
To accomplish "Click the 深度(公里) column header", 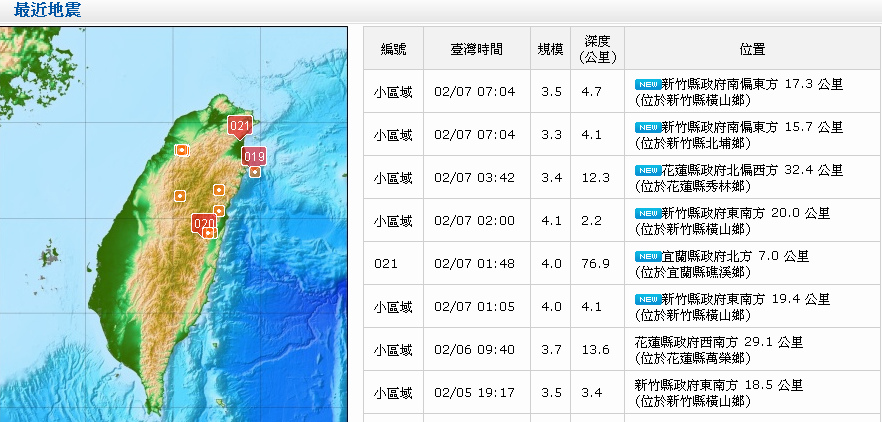I will click(x=597, y=49).
